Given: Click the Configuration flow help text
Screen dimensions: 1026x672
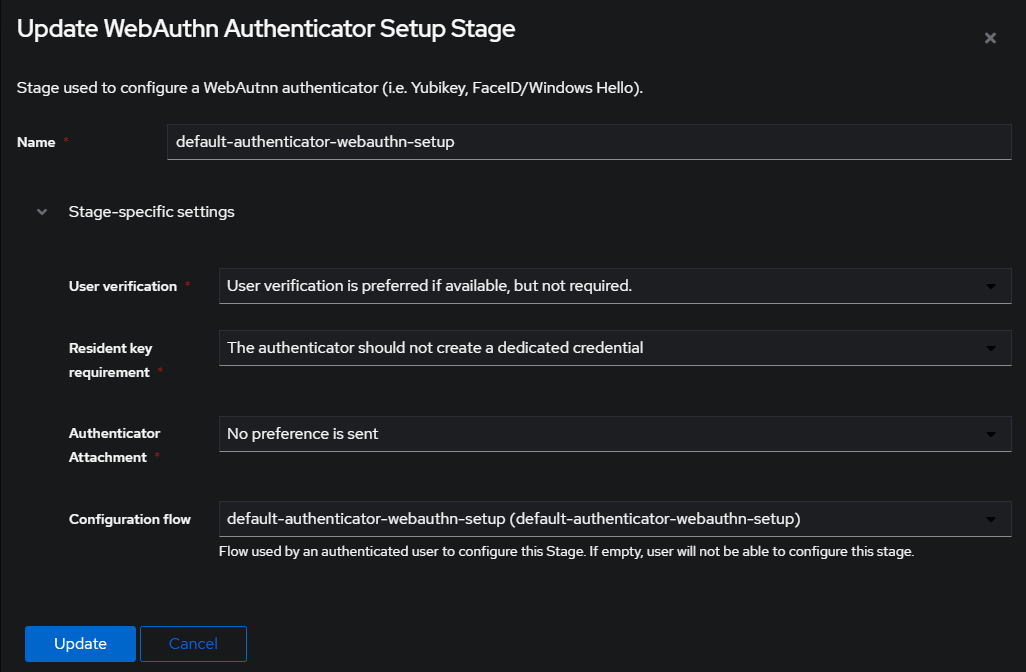Looking at the screenshot, I should tap(566, 551).
